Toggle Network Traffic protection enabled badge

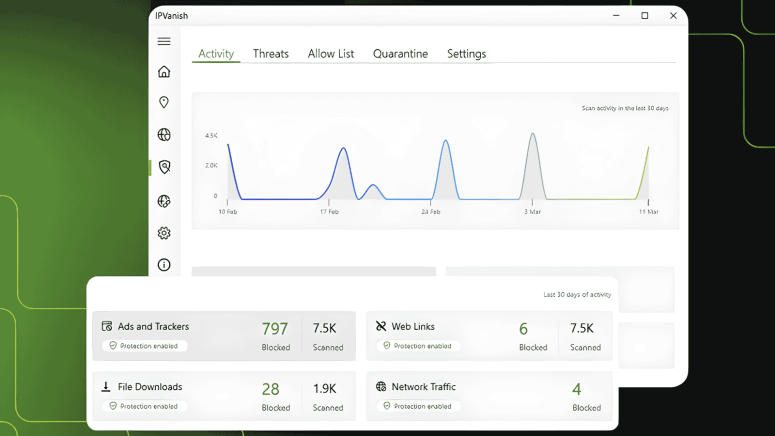tap(417, 406)
